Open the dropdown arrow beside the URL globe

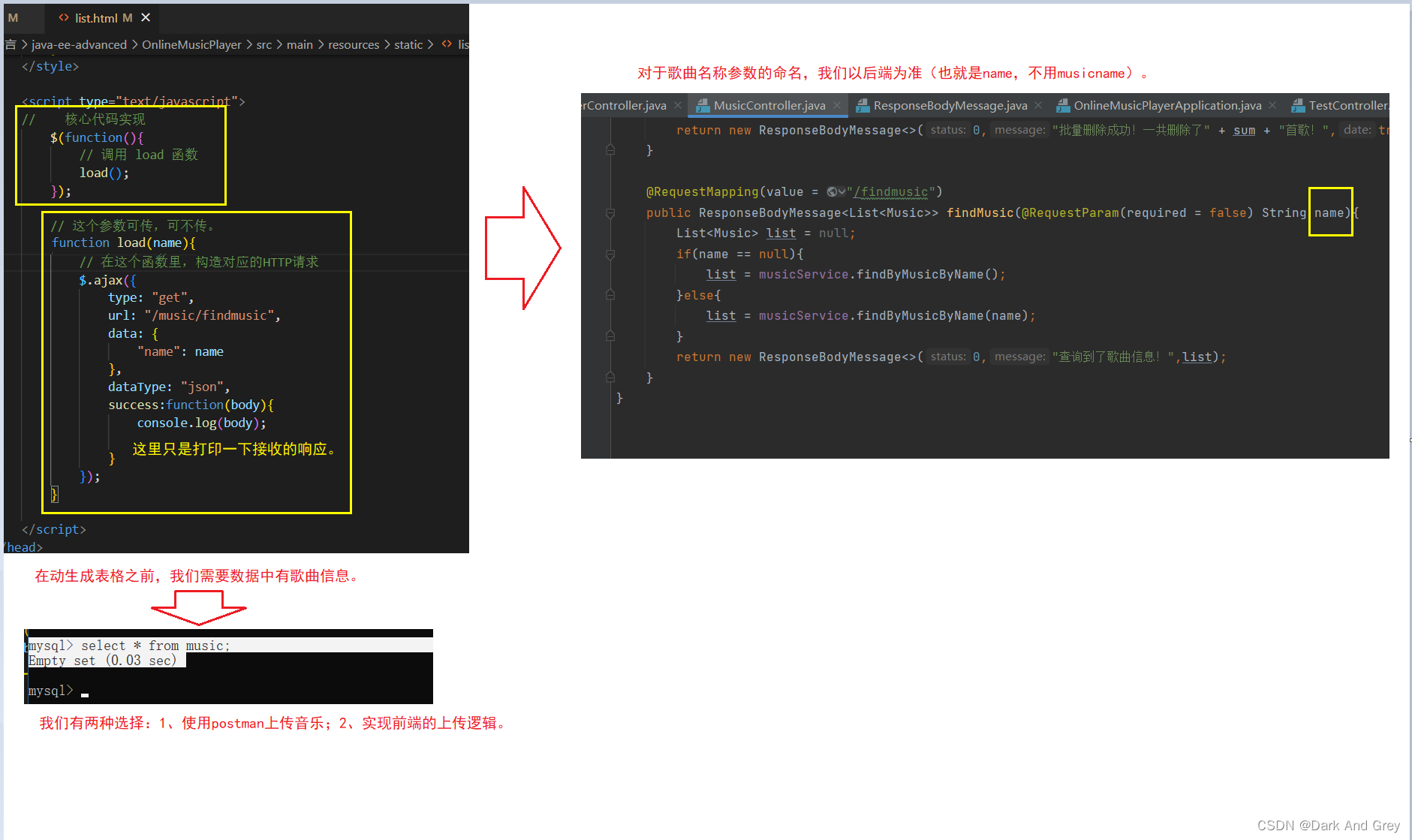[x=842, y=192]
